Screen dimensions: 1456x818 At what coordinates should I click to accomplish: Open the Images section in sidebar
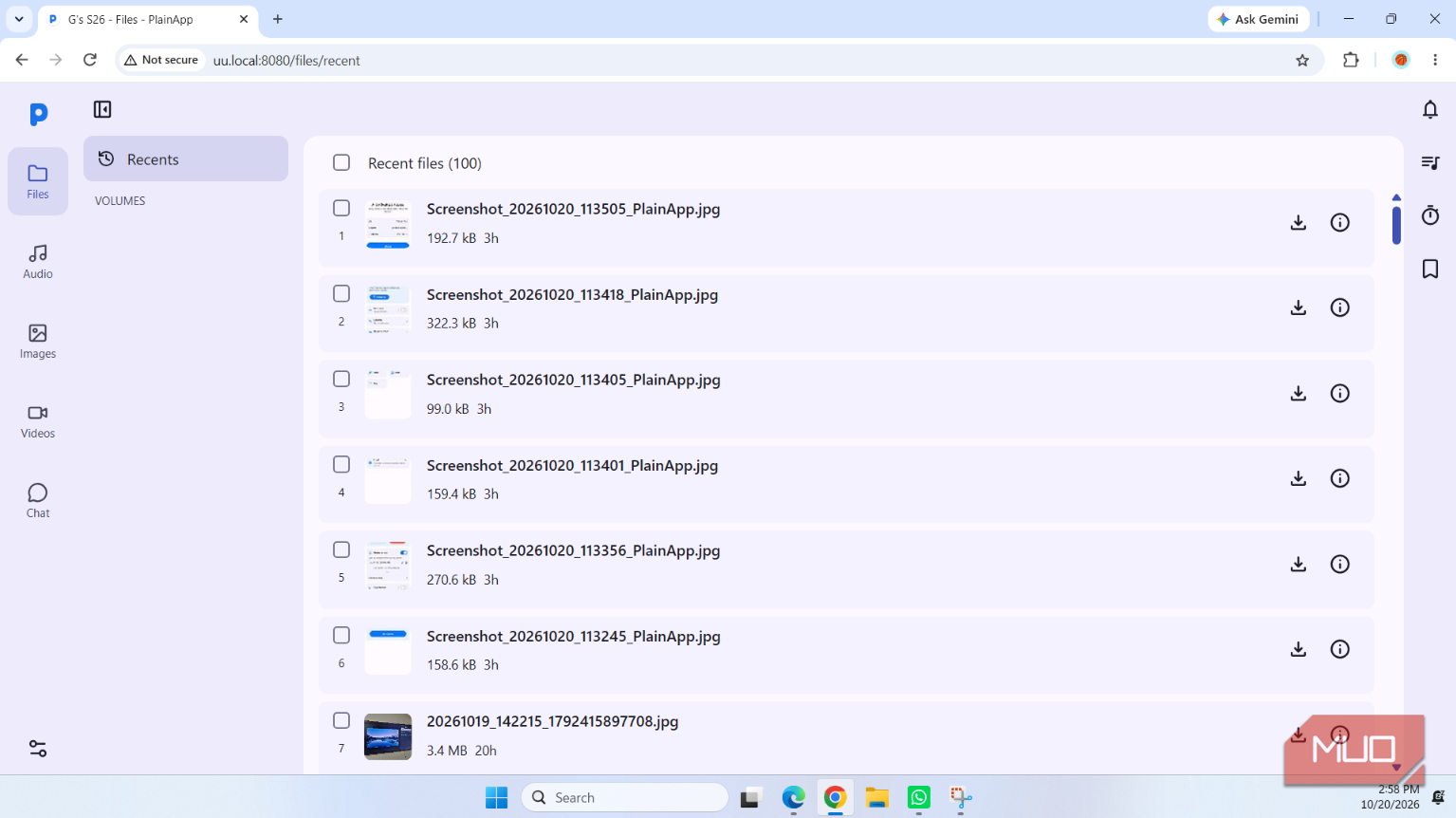pyautogui.click(x=38, y=341)
